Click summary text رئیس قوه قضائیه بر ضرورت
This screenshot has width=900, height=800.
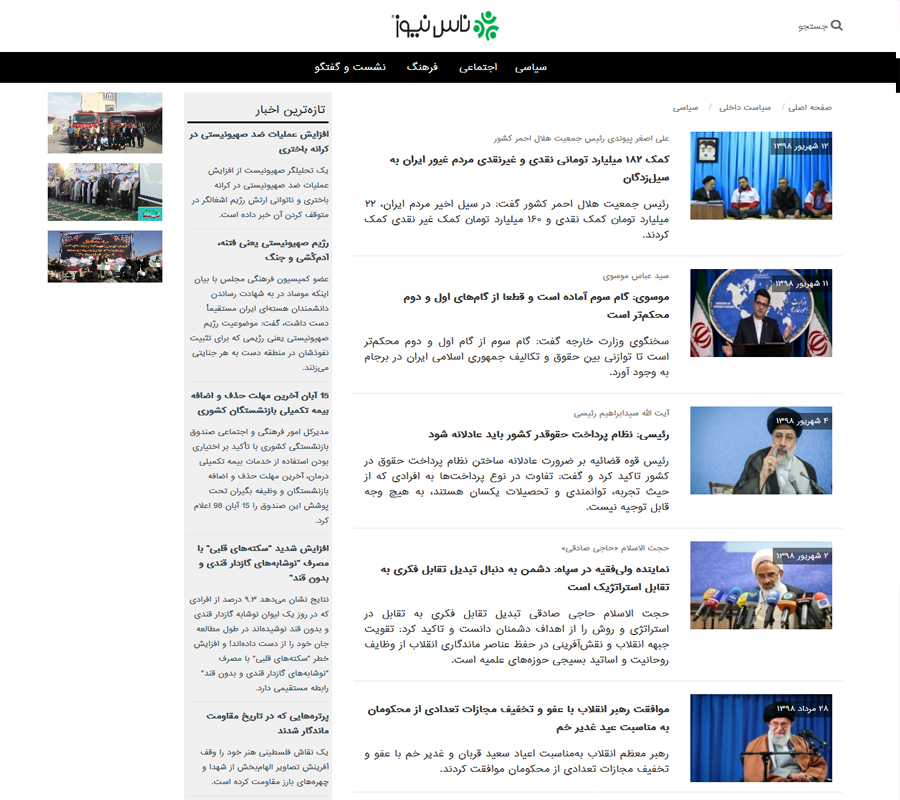point(517,484)
